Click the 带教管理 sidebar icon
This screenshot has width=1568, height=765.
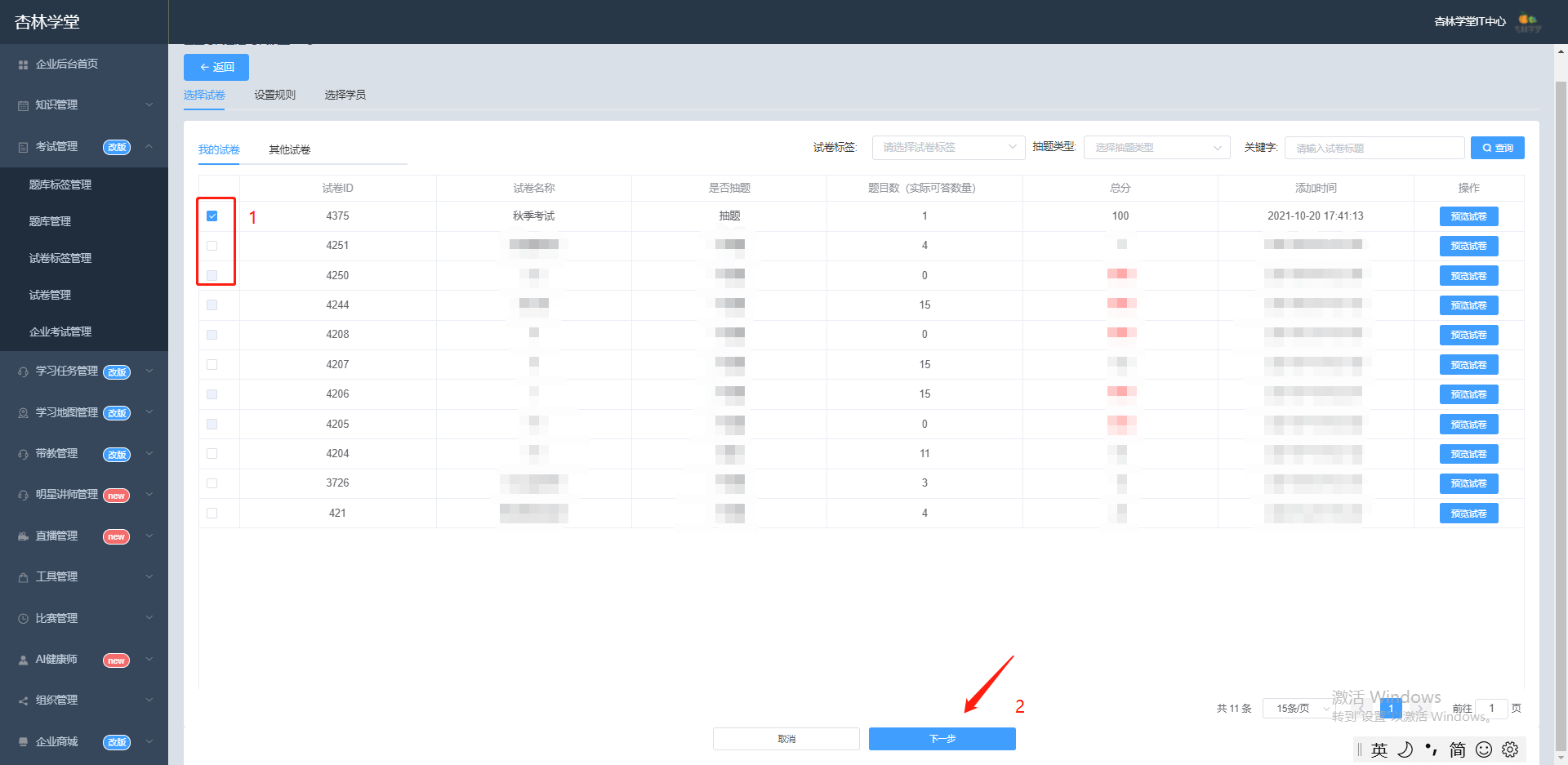pos(23,454)
